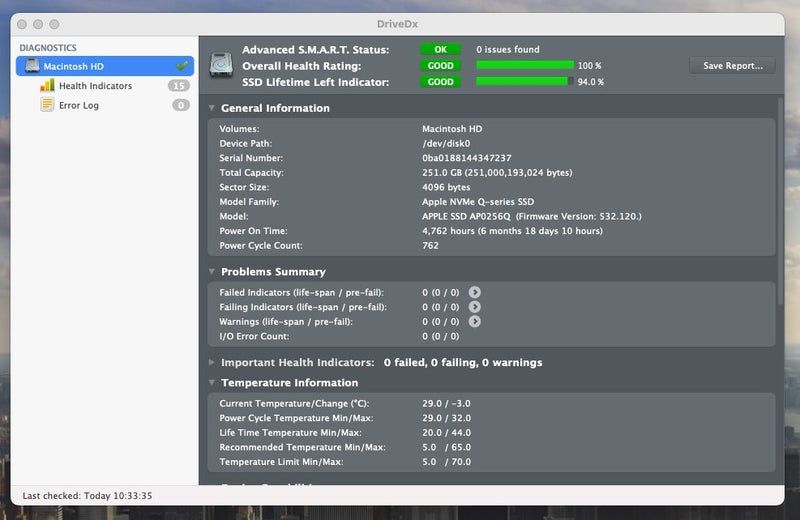Screen dimensions: 800x520
Task: Select Macintosh HD in the Diagnostics list
Action: coord(105,66)
